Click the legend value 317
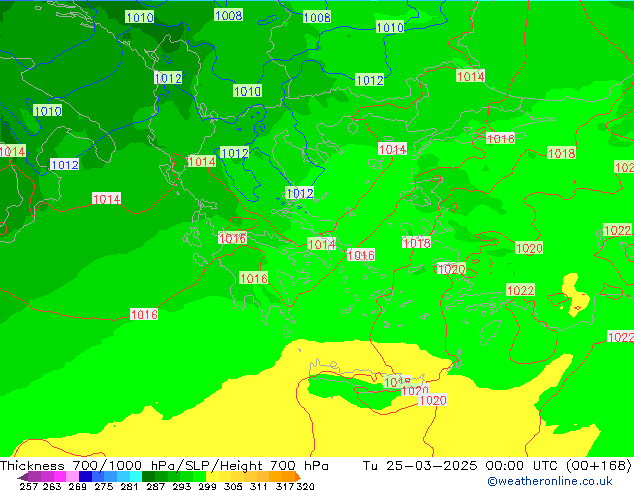Screen dimensions: 634x490 pos(285,486)
